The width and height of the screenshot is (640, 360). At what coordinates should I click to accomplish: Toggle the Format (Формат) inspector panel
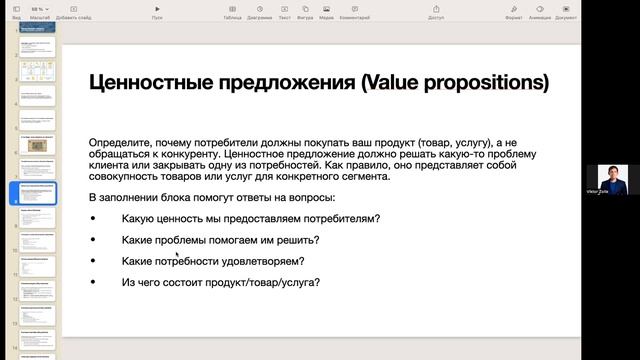click(x=513, y=9)
